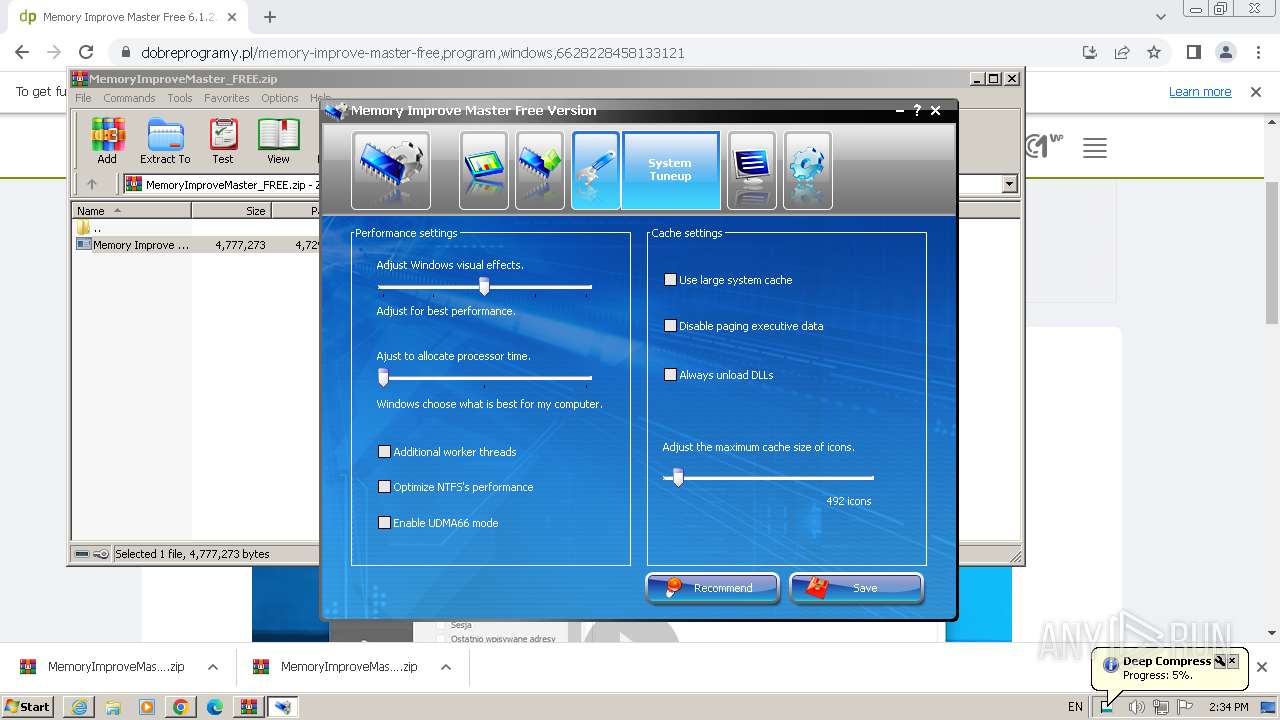Open the Chrome three-dot menu
Image resolution: width=1280 pixels, height=720 pixels.
(x=1257, y=53)
